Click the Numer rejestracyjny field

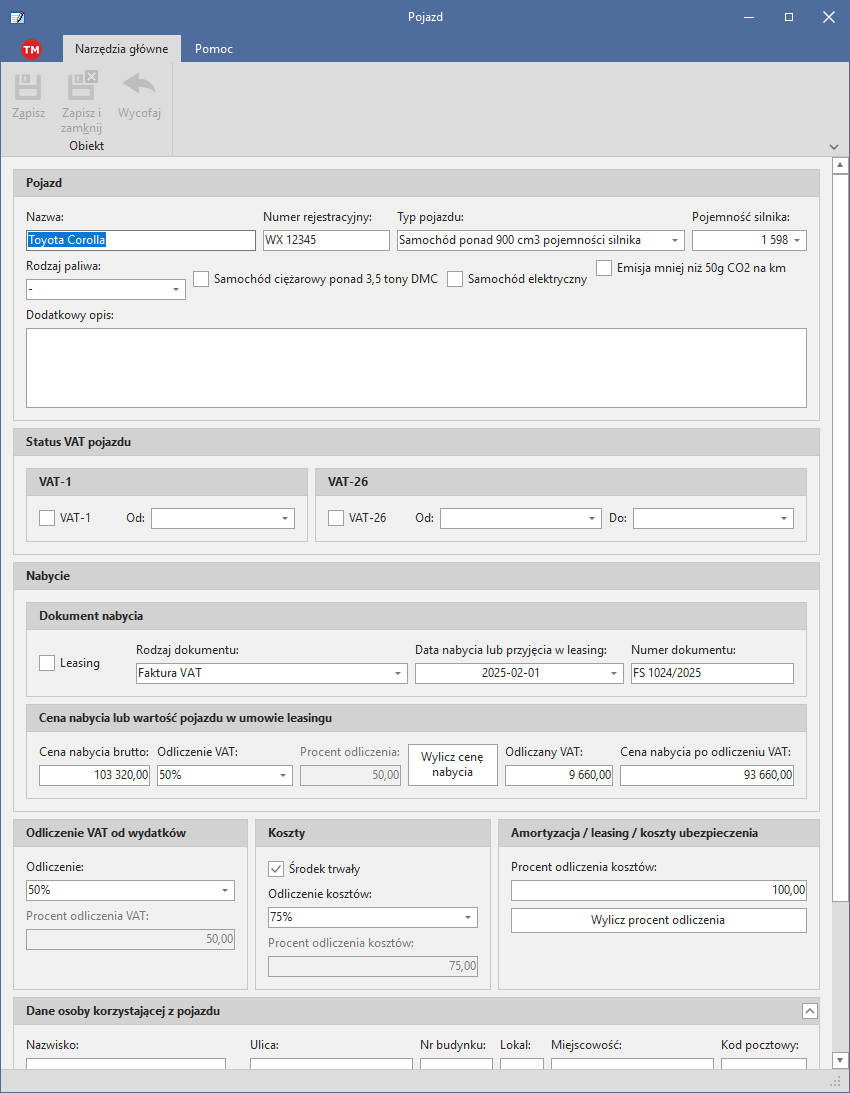(x=326, y=240)
